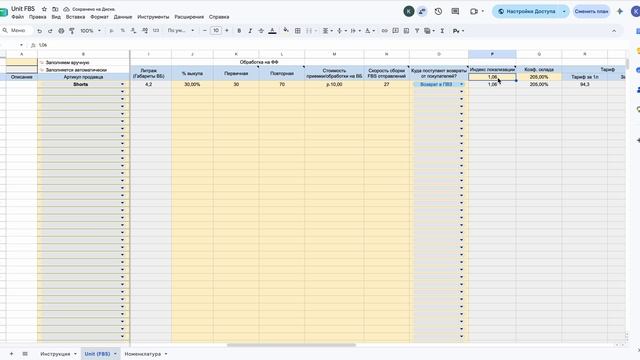Apply percent format with the % icon
640x360 pixels.
pos(122,31)
